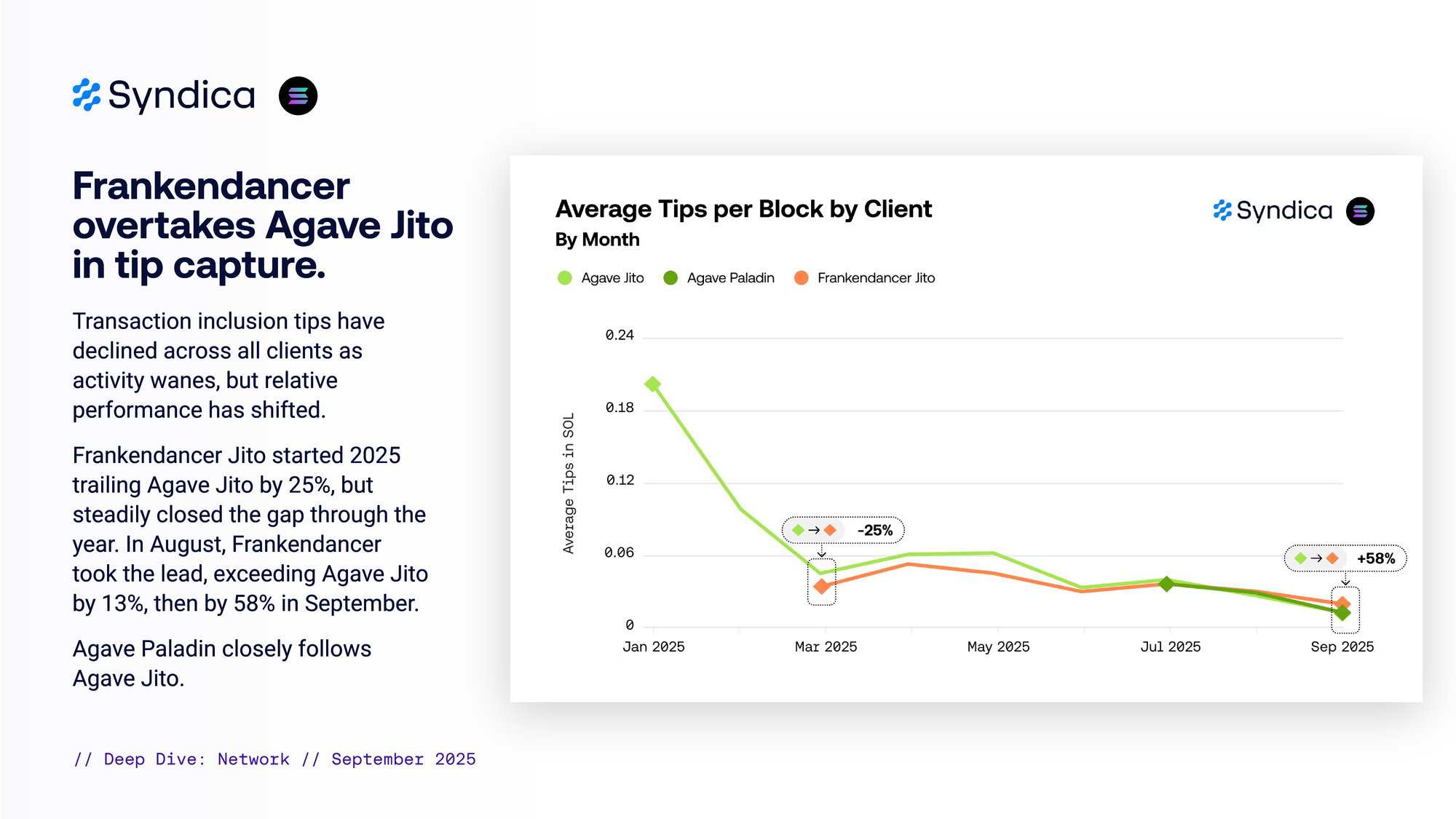
Task: Click the 0.24 y-axis label
Action: click(619, 335)
